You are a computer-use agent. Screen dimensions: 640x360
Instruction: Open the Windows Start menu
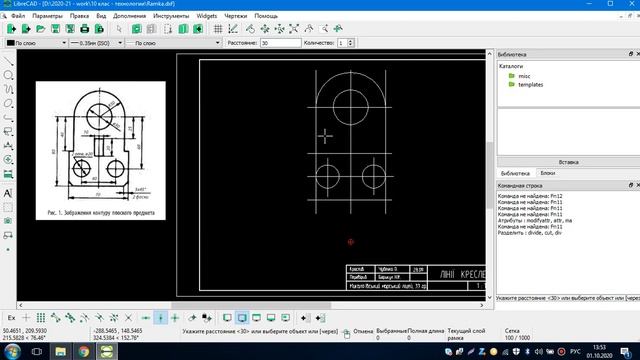(x=12, y=351)
